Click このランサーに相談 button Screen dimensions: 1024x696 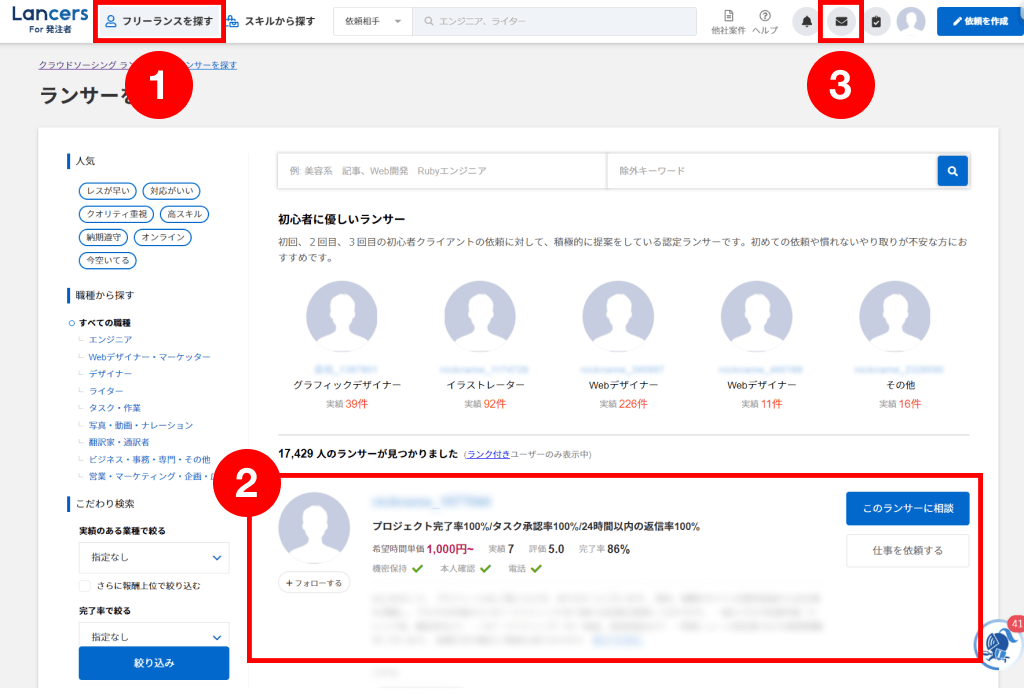tap(908, 509)
